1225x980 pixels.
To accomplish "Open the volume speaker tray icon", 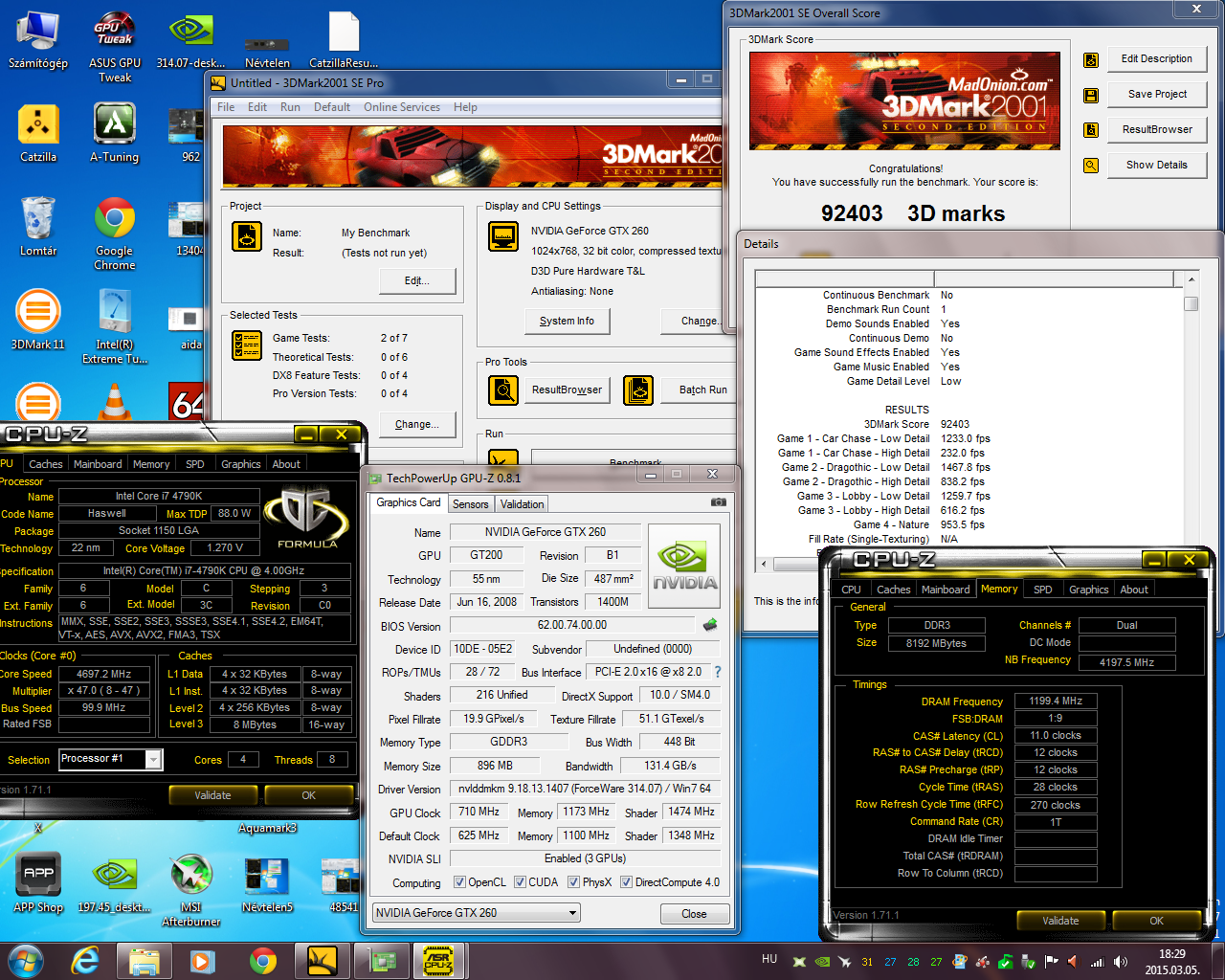I will [x=1121, y=961].
